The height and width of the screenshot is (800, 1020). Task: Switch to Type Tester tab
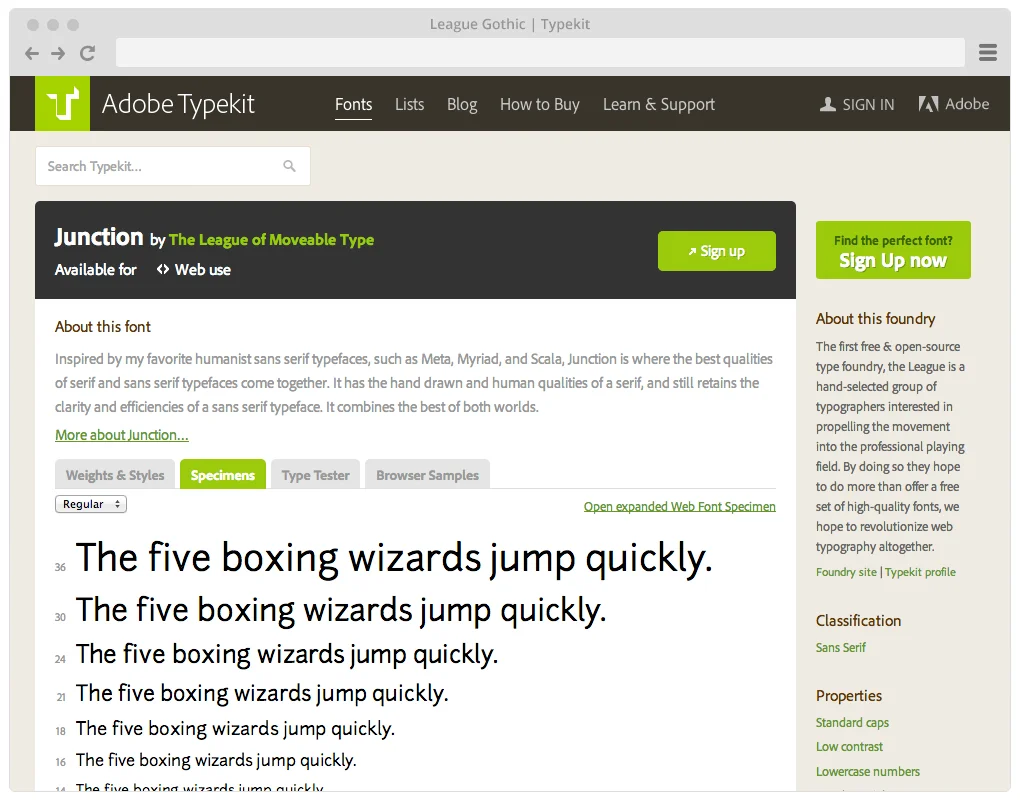click(315, 475)
